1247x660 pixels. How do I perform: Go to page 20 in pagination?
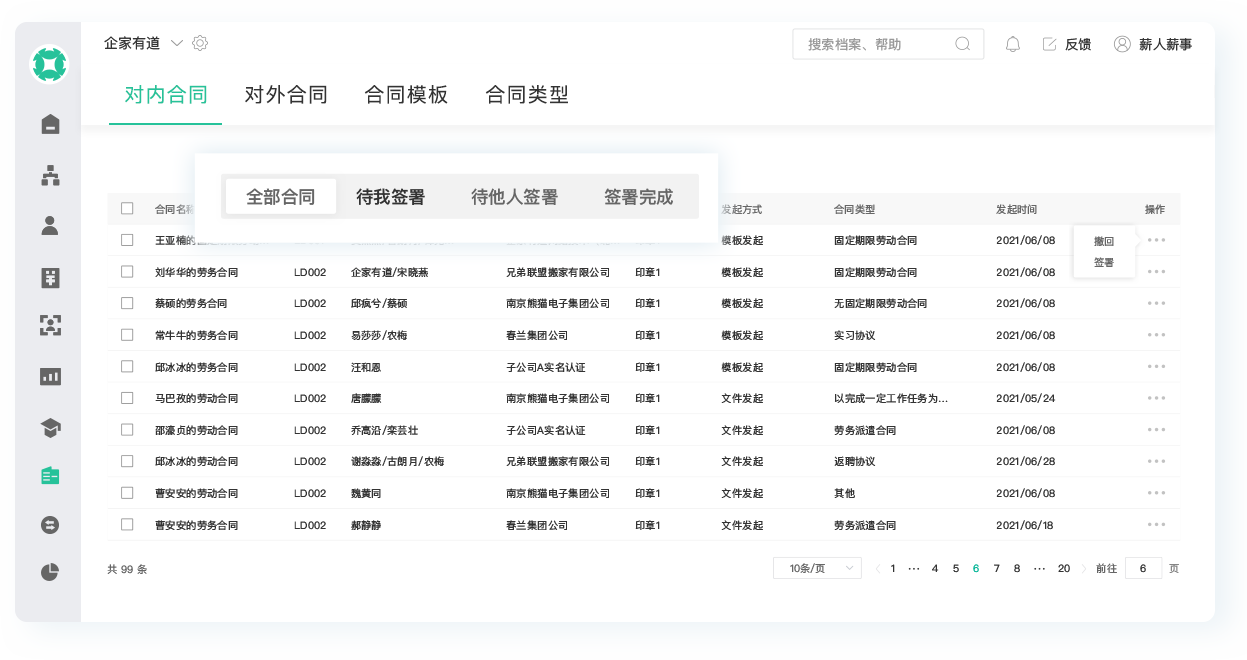[1063, 567]
